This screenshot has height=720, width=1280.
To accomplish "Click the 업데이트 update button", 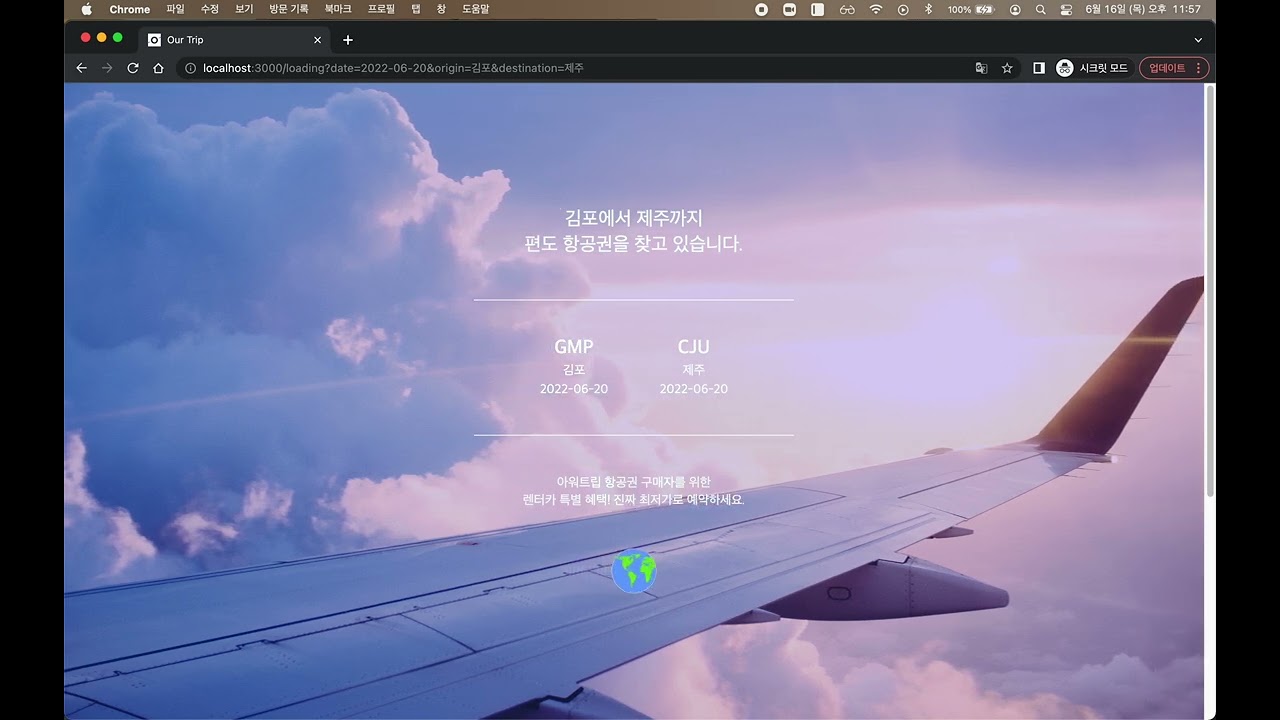I will point(1167,68).
